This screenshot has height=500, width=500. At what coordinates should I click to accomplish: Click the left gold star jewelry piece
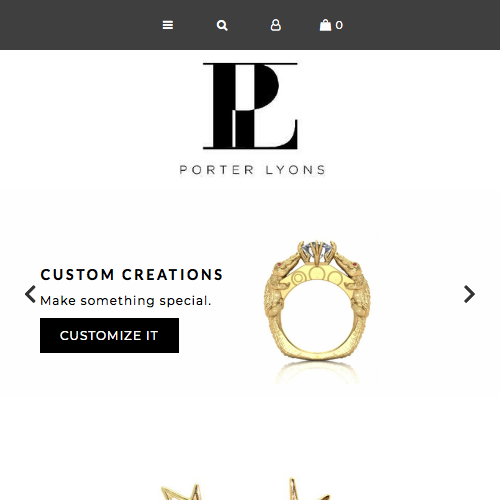pyautogui.click(x=182, y=492)
